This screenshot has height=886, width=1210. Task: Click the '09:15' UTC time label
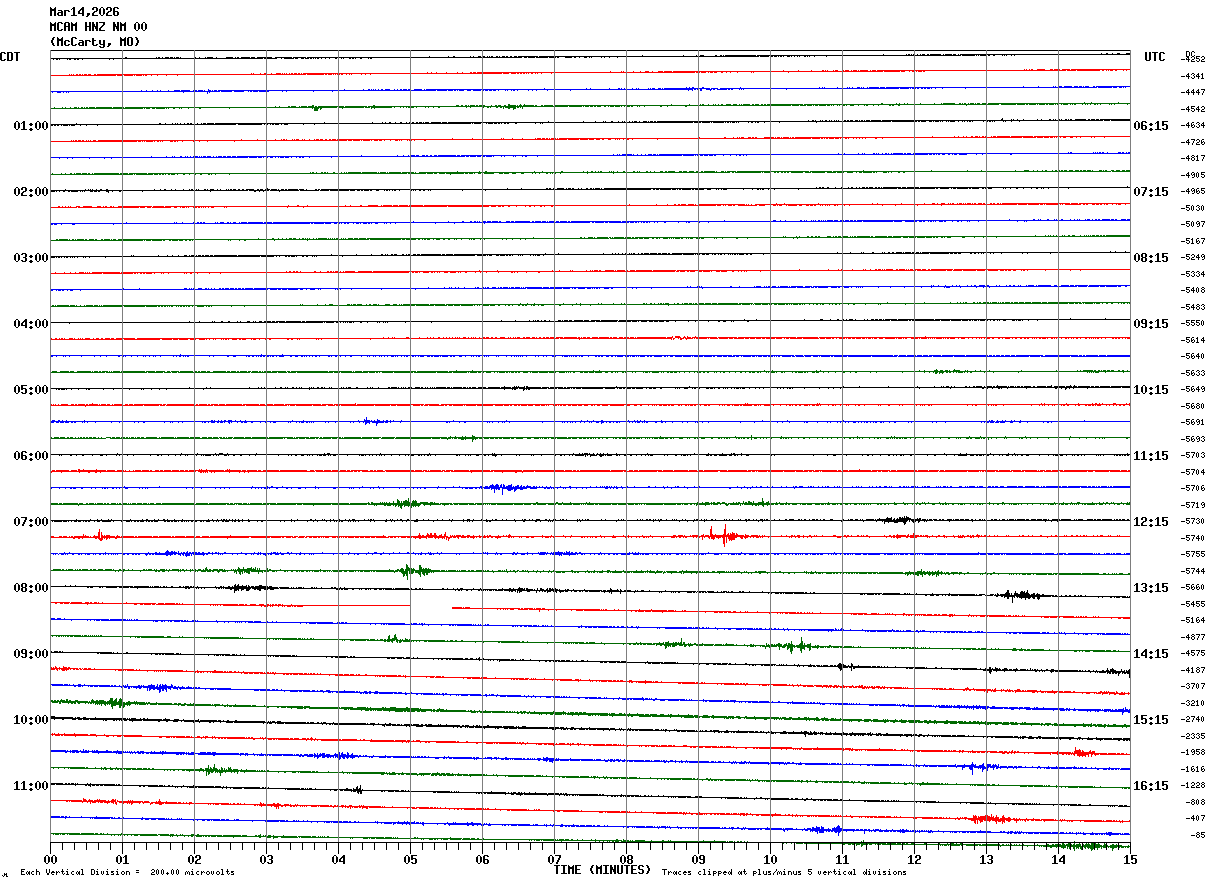click(1151, 324)
